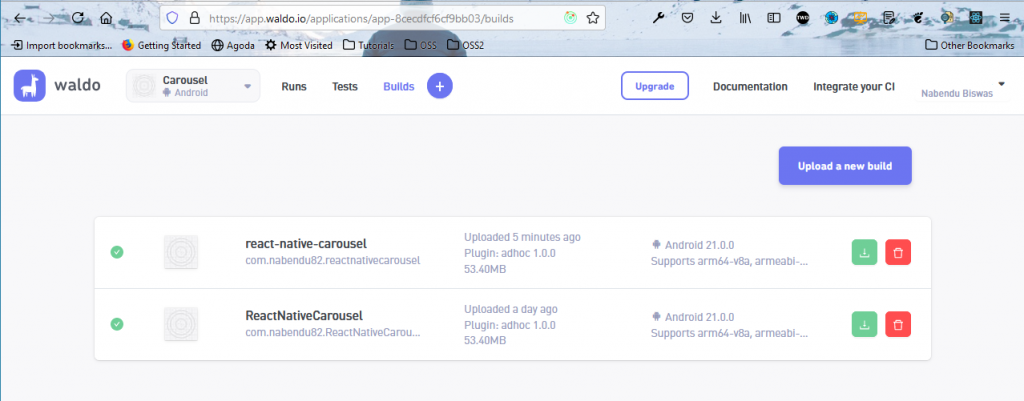Image resolution: width=1024 pixels, height=401 pixels.
Task: Click the waldo llama logo
Action: 30,87
